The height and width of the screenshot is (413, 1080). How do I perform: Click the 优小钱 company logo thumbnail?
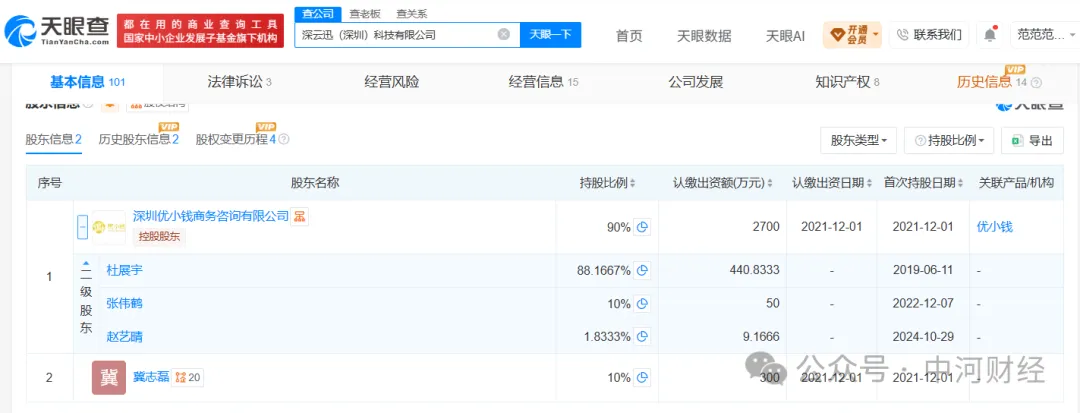109,227
